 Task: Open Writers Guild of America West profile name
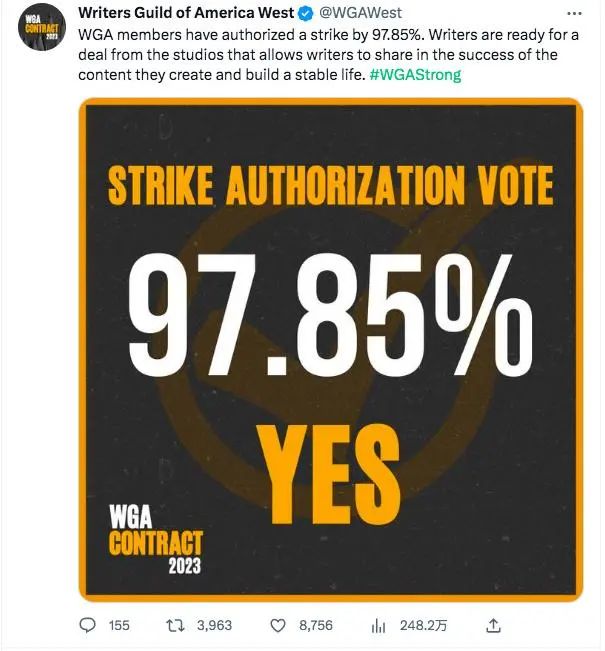pyautogui.click(x=186, y=14)
